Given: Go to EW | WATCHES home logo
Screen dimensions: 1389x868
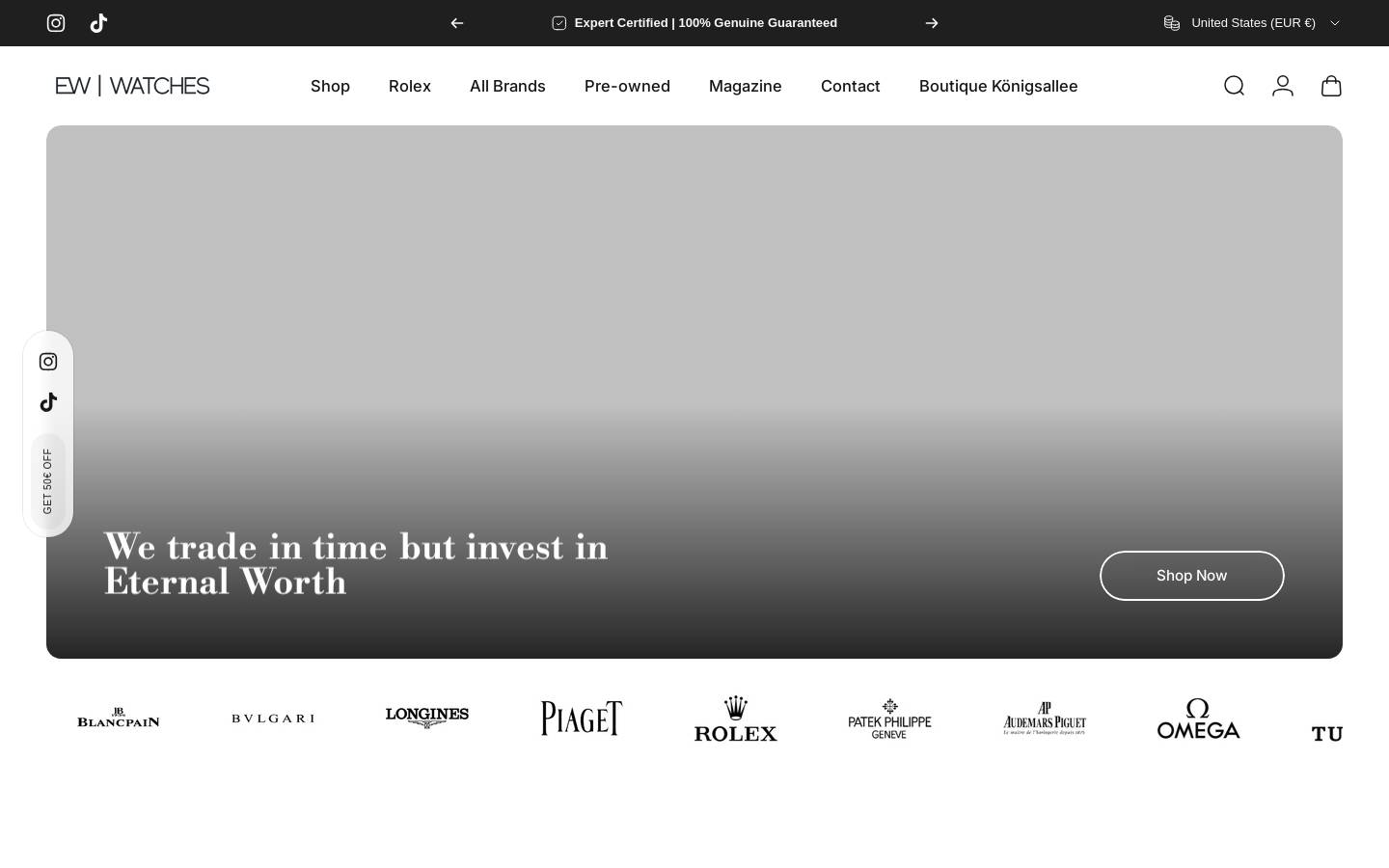Looking at the screenshot, I should [x=132, y=86].
